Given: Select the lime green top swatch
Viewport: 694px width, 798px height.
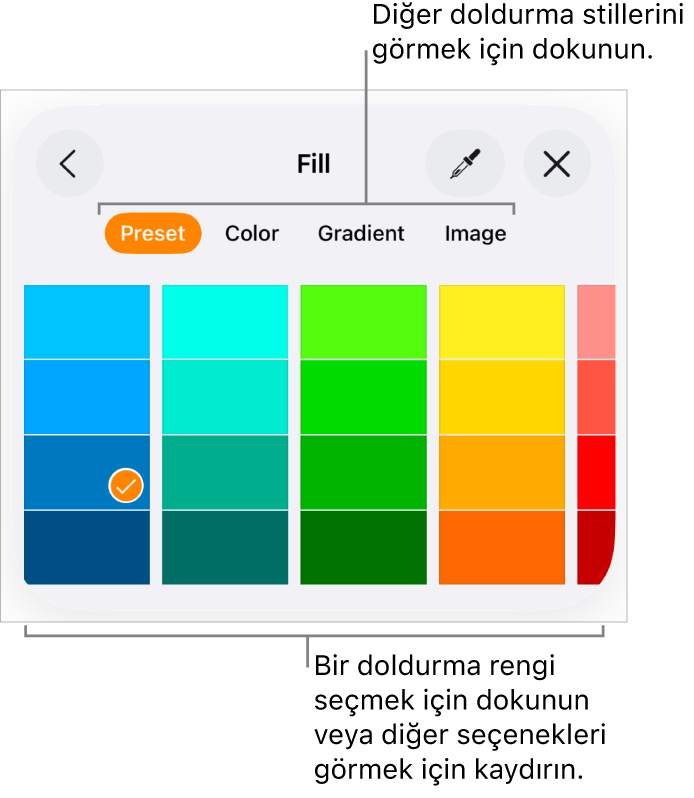Looking at the screenshot, I should (363, 322).
